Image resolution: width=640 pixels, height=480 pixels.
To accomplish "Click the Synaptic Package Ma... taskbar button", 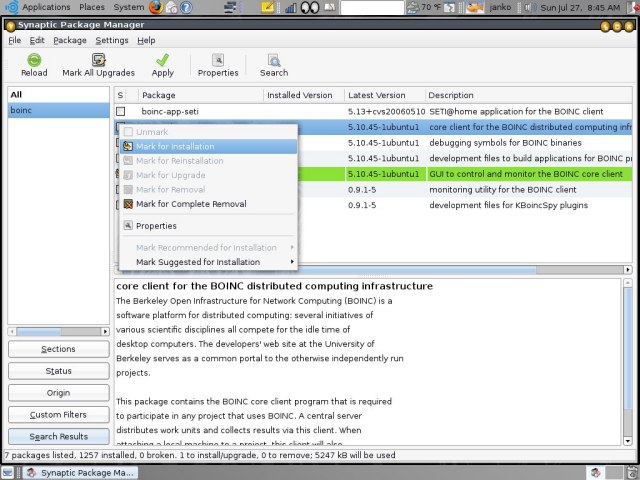I will tap(80, 472).
